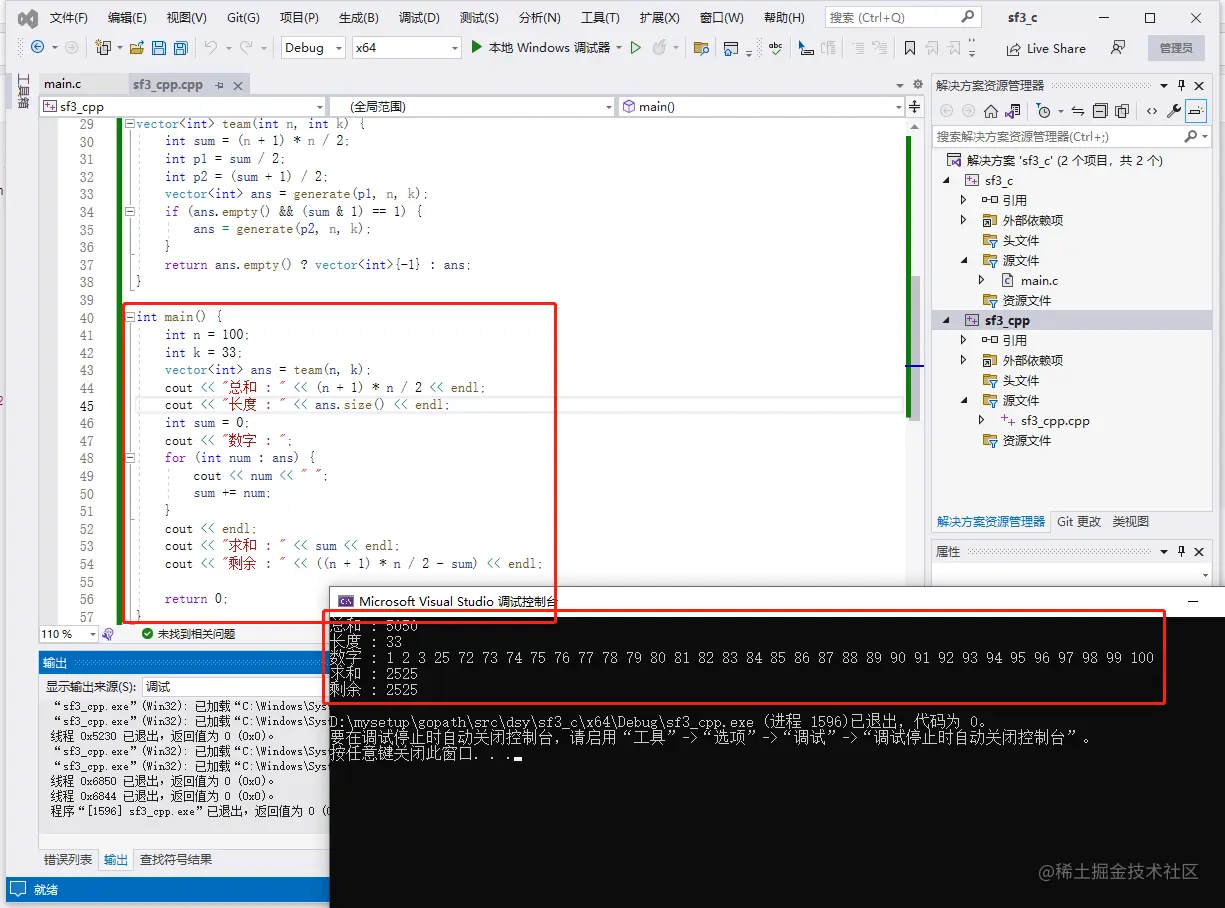Open the Debug configuration dropdown
This screenshot has width=1225, height=908.
313,48
